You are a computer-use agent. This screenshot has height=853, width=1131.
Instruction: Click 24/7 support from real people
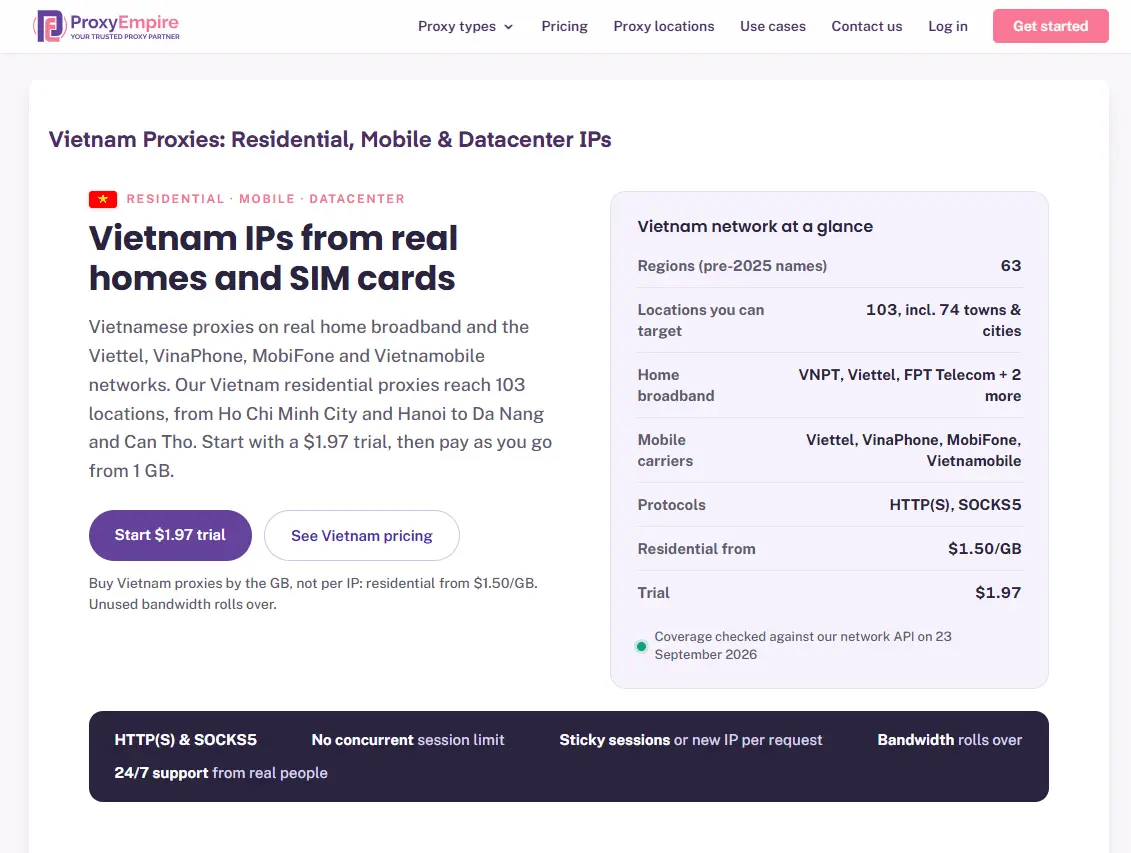pyautogui.click(x=221, y=773)
